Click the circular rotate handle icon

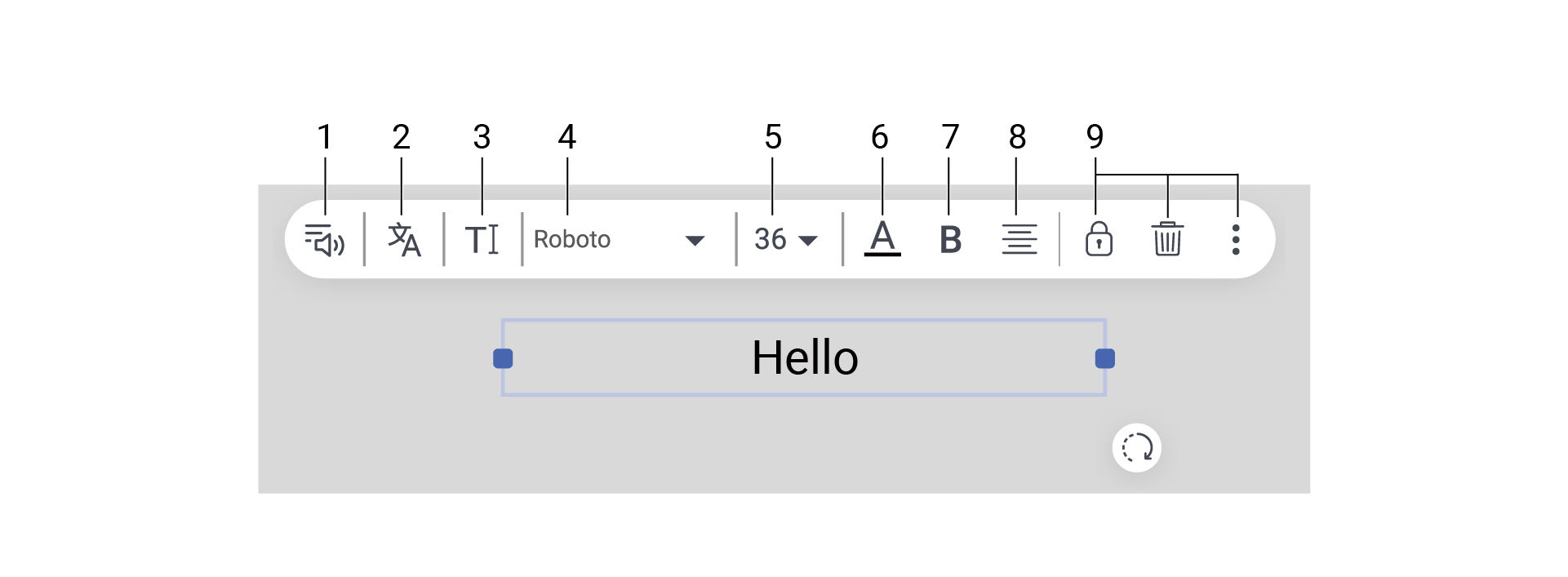[1136, 447]
